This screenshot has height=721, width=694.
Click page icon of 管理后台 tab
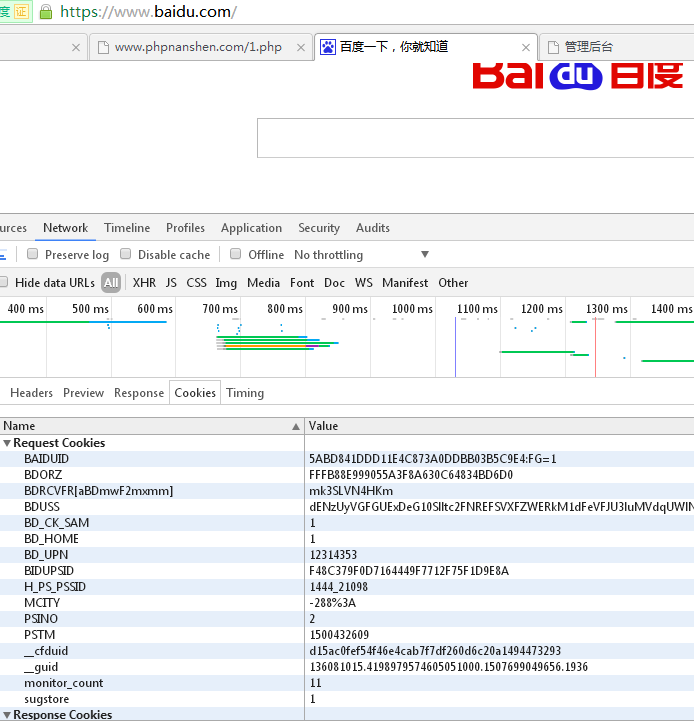[553, 47]
